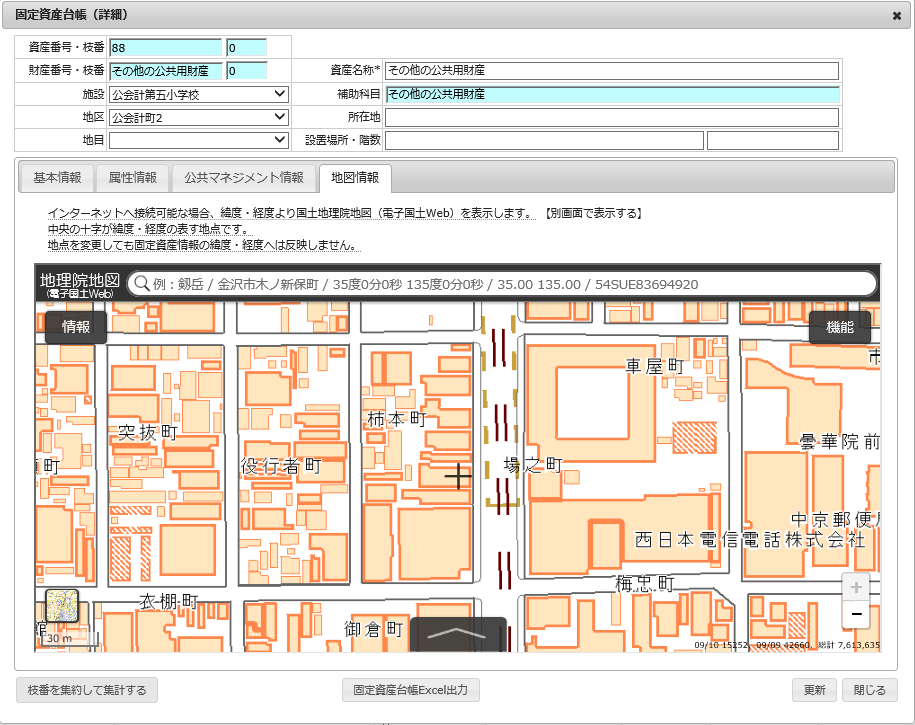Click the 機能 button on the map

tap(840, 327)
